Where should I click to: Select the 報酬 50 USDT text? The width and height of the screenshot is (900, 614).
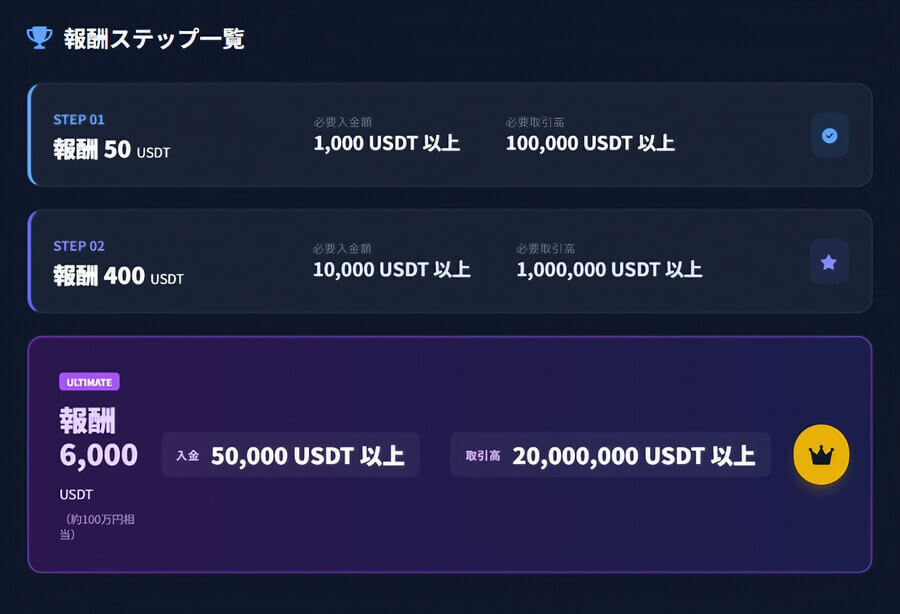pos(111,150)
